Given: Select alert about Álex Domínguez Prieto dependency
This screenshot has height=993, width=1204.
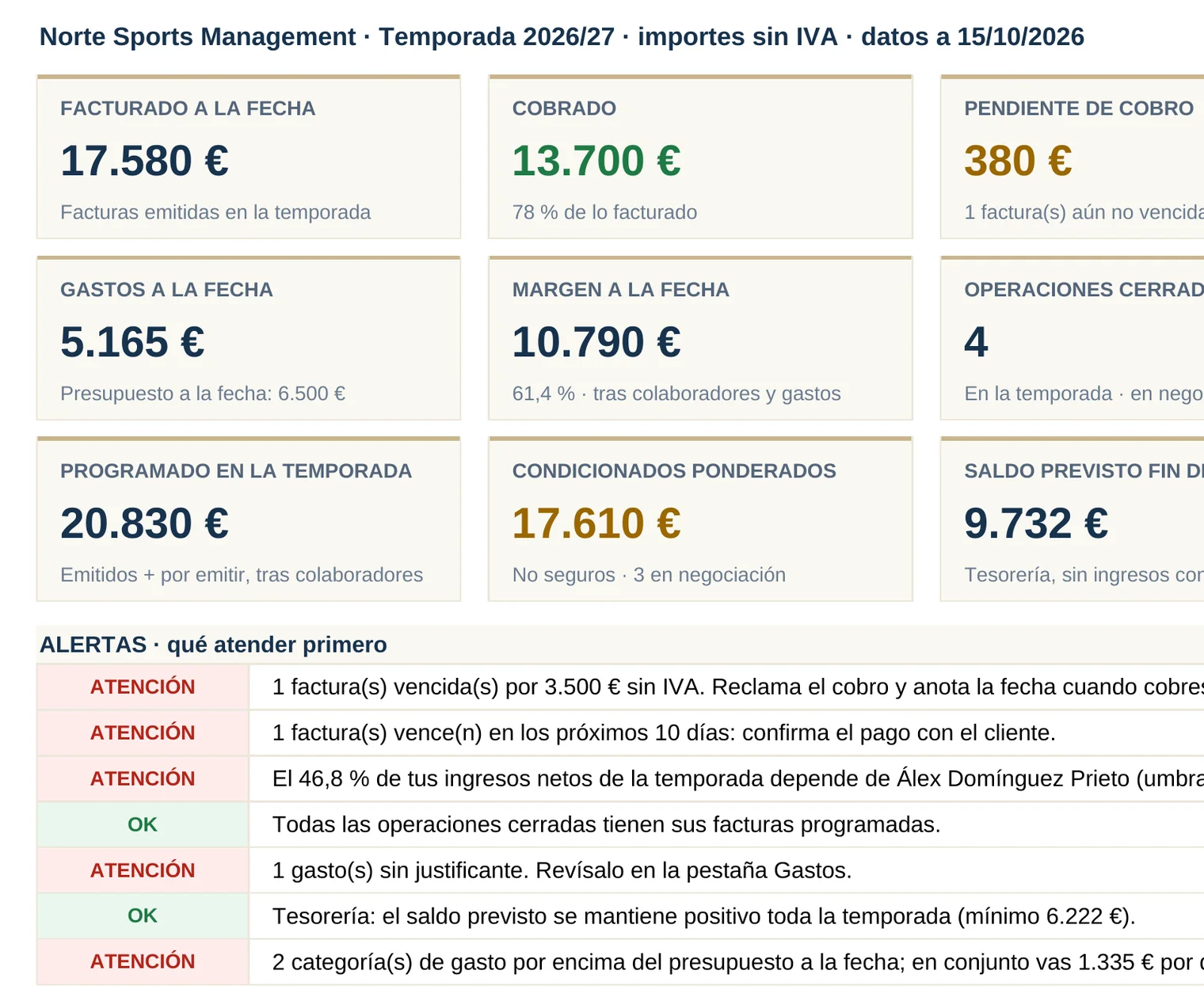Looking at the screenshot, I should [x=727, y=779].
